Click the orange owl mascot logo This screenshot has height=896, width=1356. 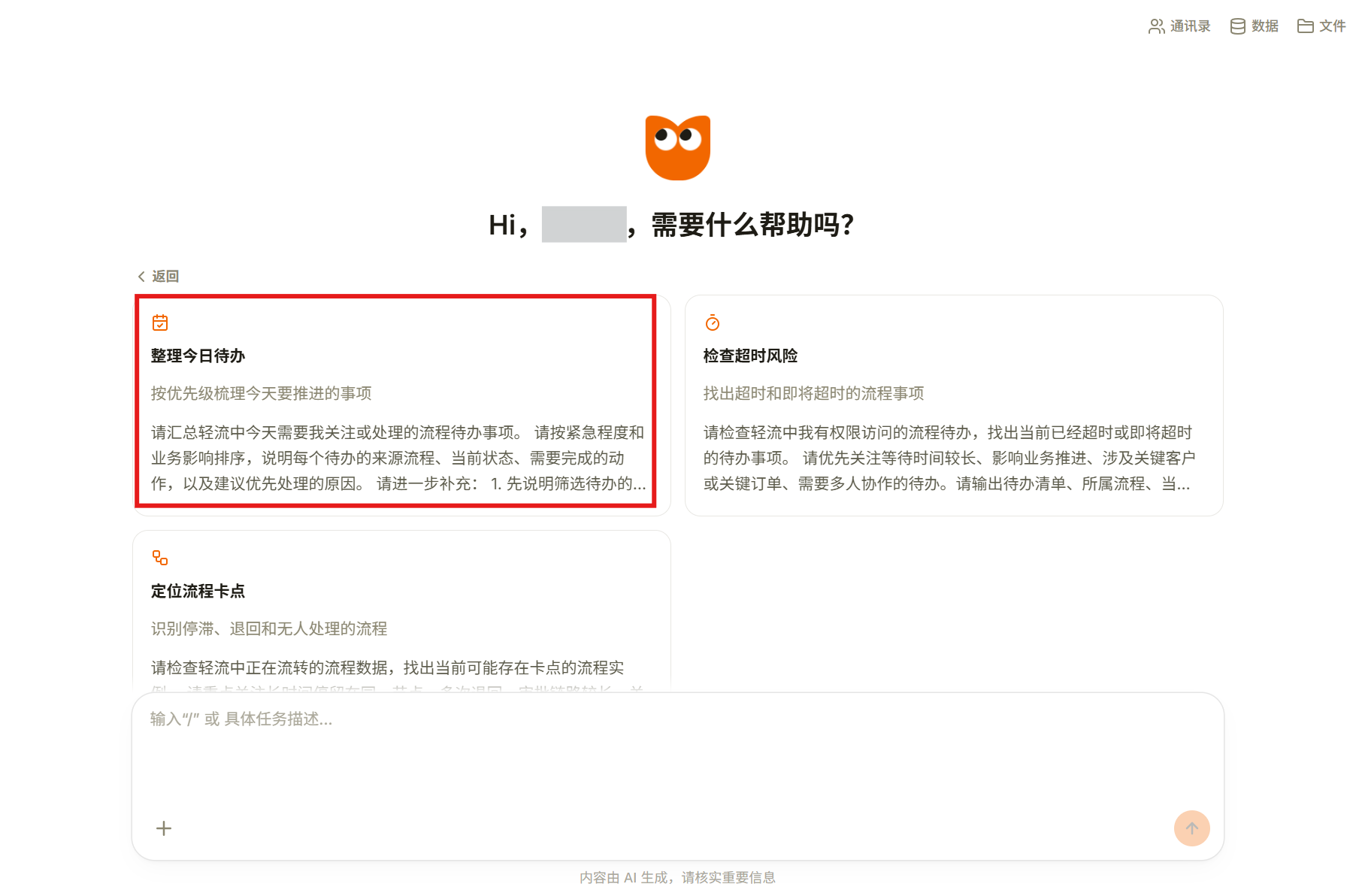678,147
